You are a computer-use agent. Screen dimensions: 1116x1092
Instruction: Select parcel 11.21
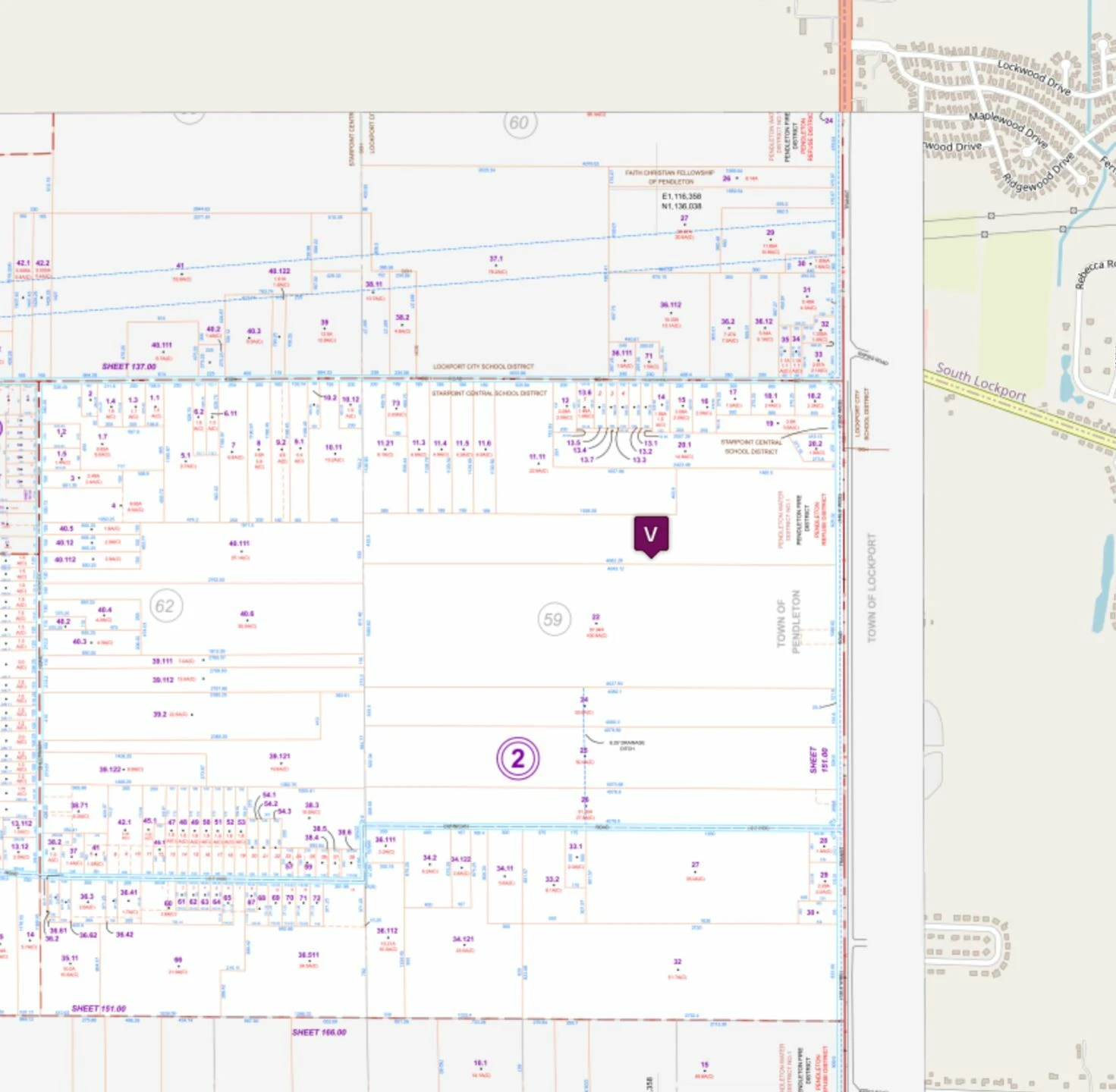coord(385,443)
